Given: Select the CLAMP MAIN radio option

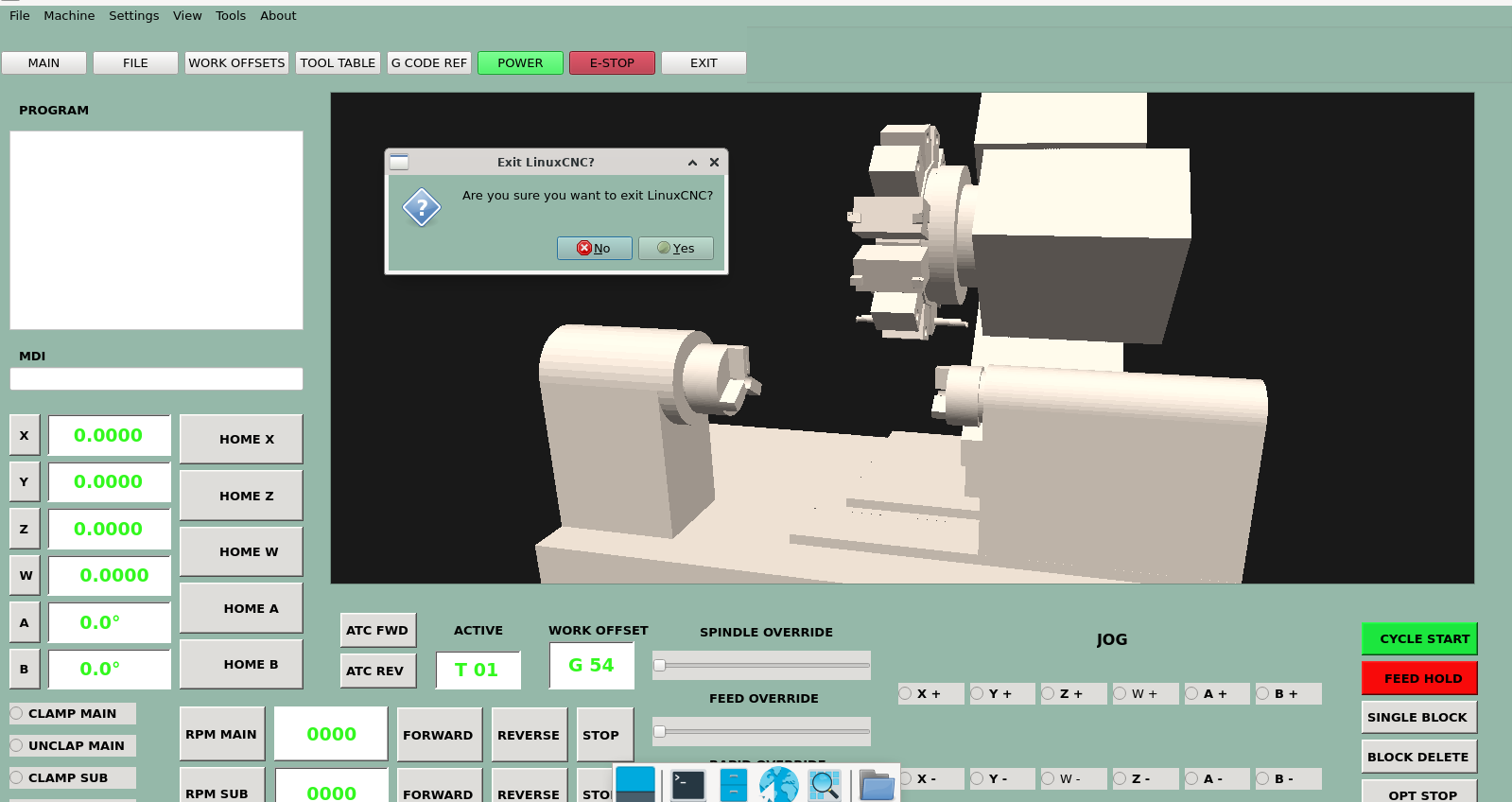Looking at the screenshot, I should click(x=17, y=713).
